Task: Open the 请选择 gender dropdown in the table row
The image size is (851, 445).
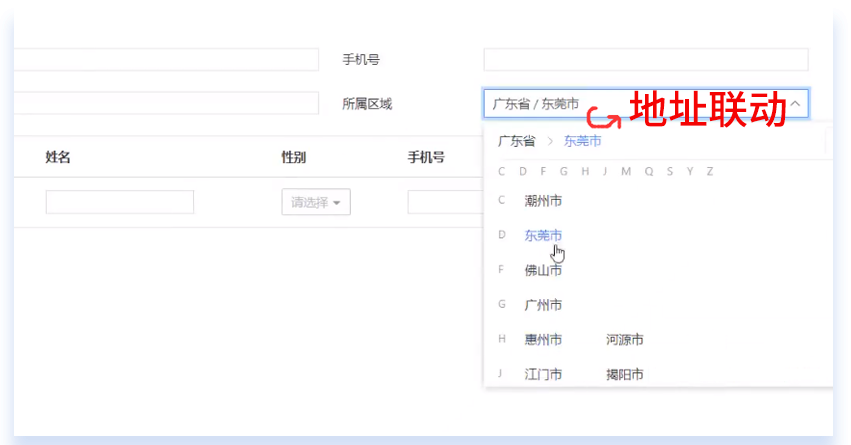Action: (316, 202)
